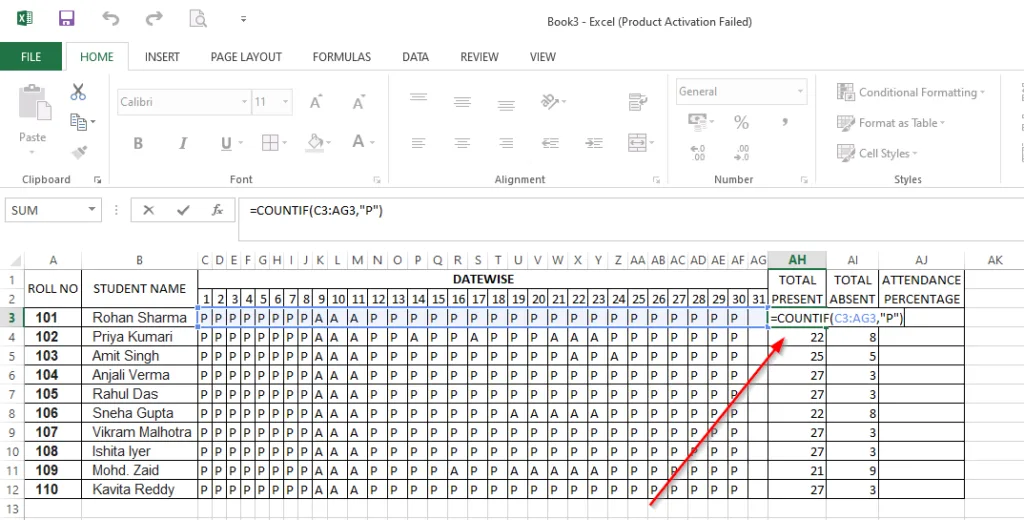The image size is (1024, 520).
Task: Click Top Align icon
Action: pos(419,97)
